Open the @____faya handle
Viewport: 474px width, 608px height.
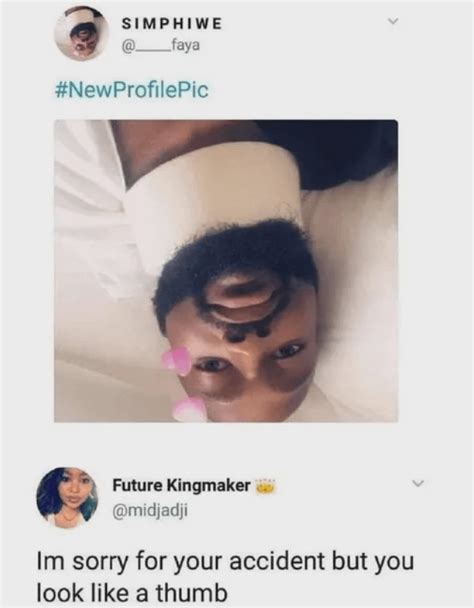tap(161, 46)
